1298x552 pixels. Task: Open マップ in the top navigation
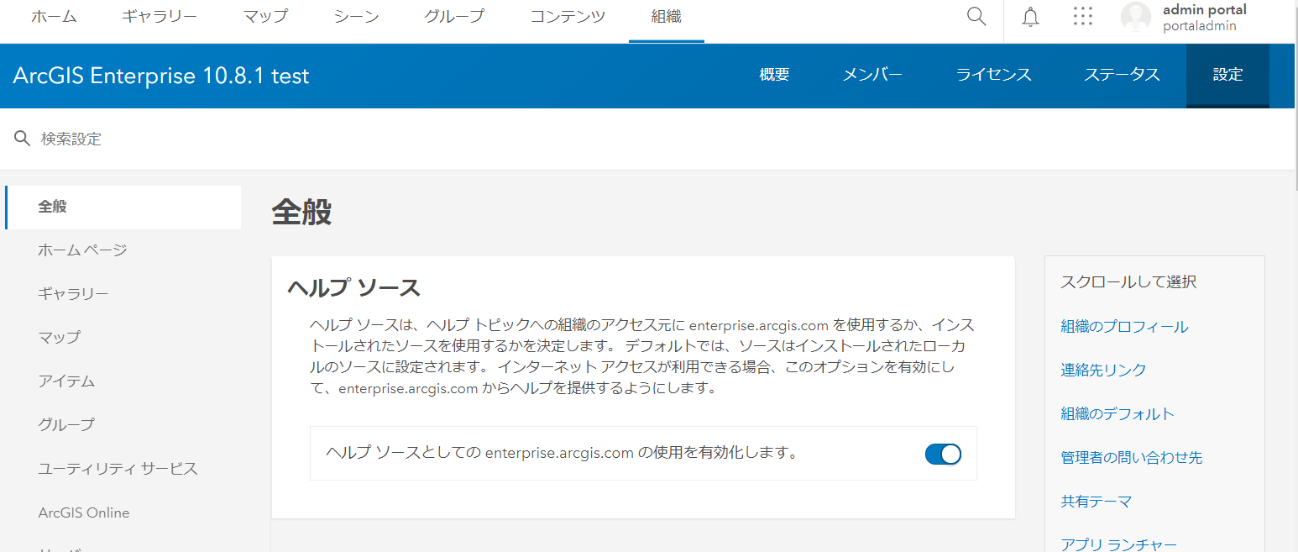[x=266, y=17]
